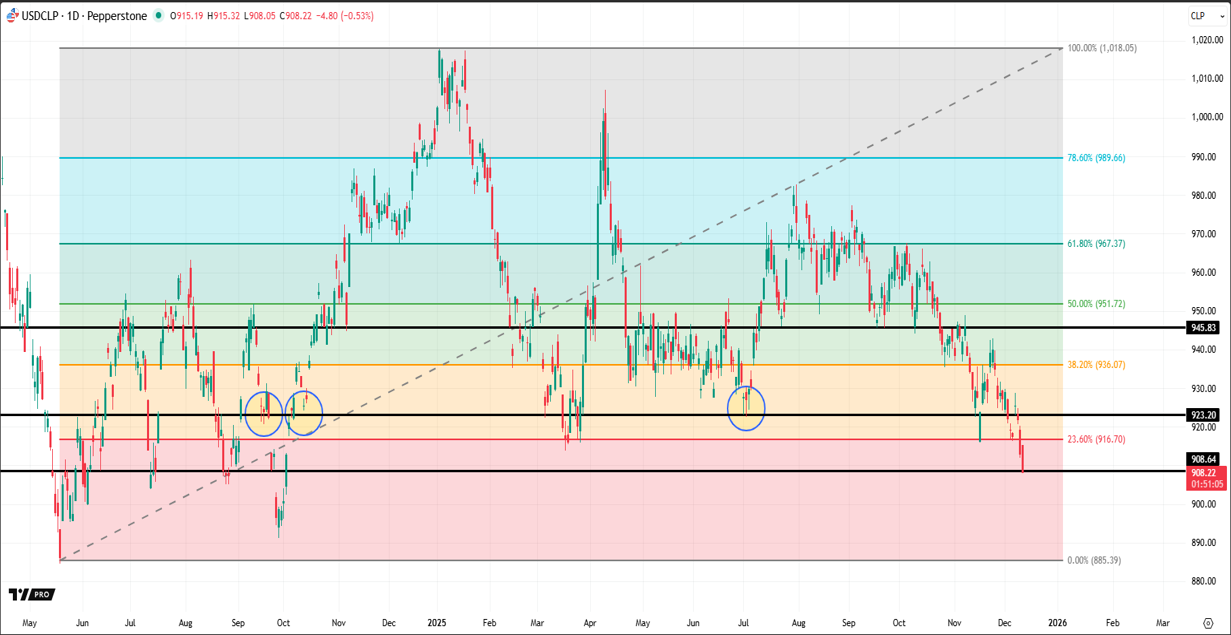This screenshot has height=635, width=1231.
Task: Open the CLP currency dropdown
Action: coord(1197,15)
